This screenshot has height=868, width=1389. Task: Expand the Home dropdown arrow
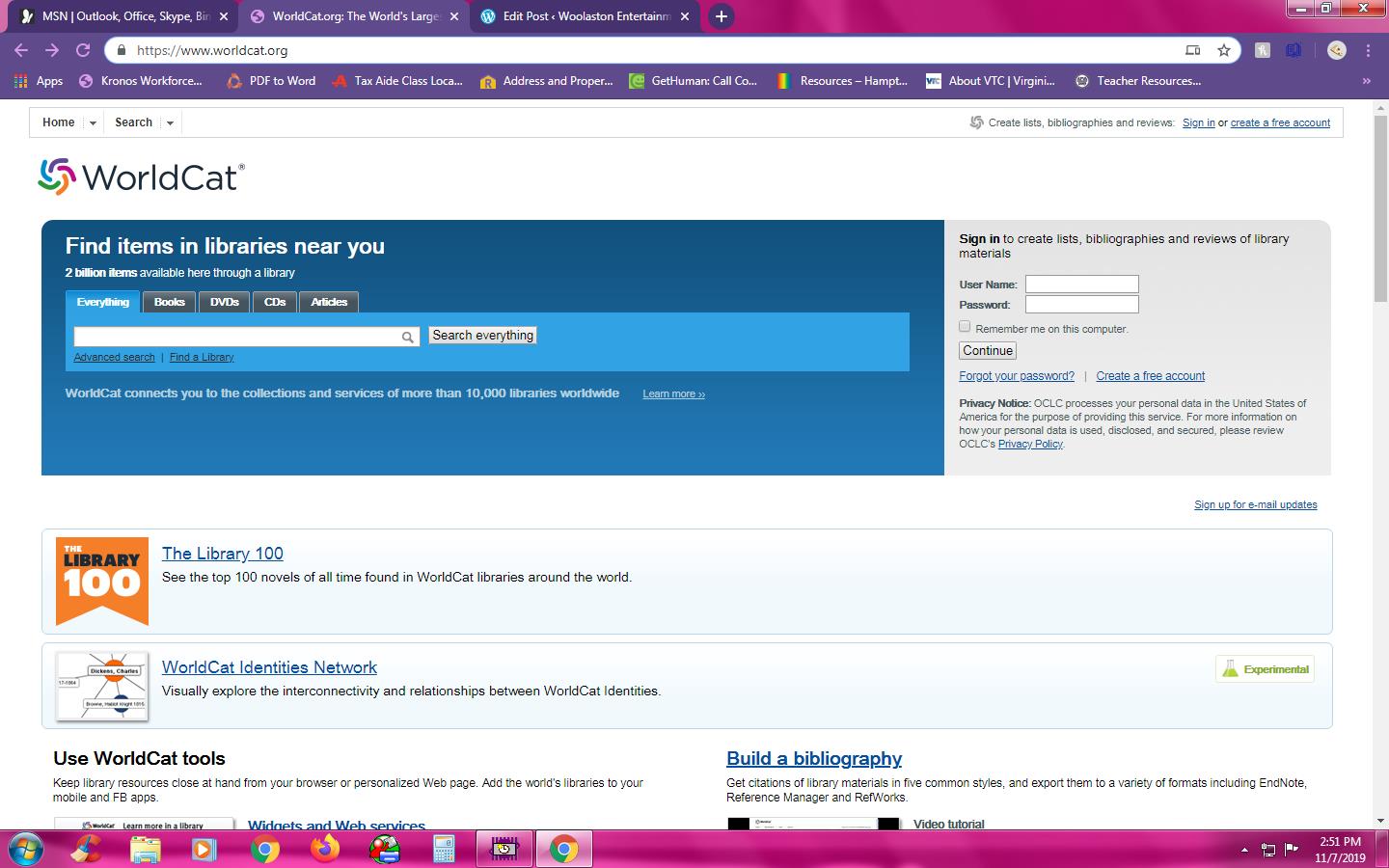point(93,123)
